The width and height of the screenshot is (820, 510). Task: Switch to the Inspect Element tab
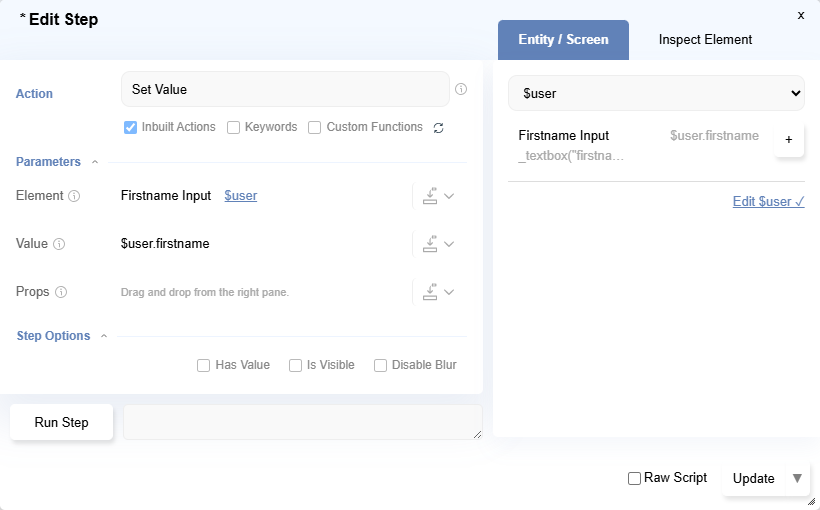pos(705,40)
